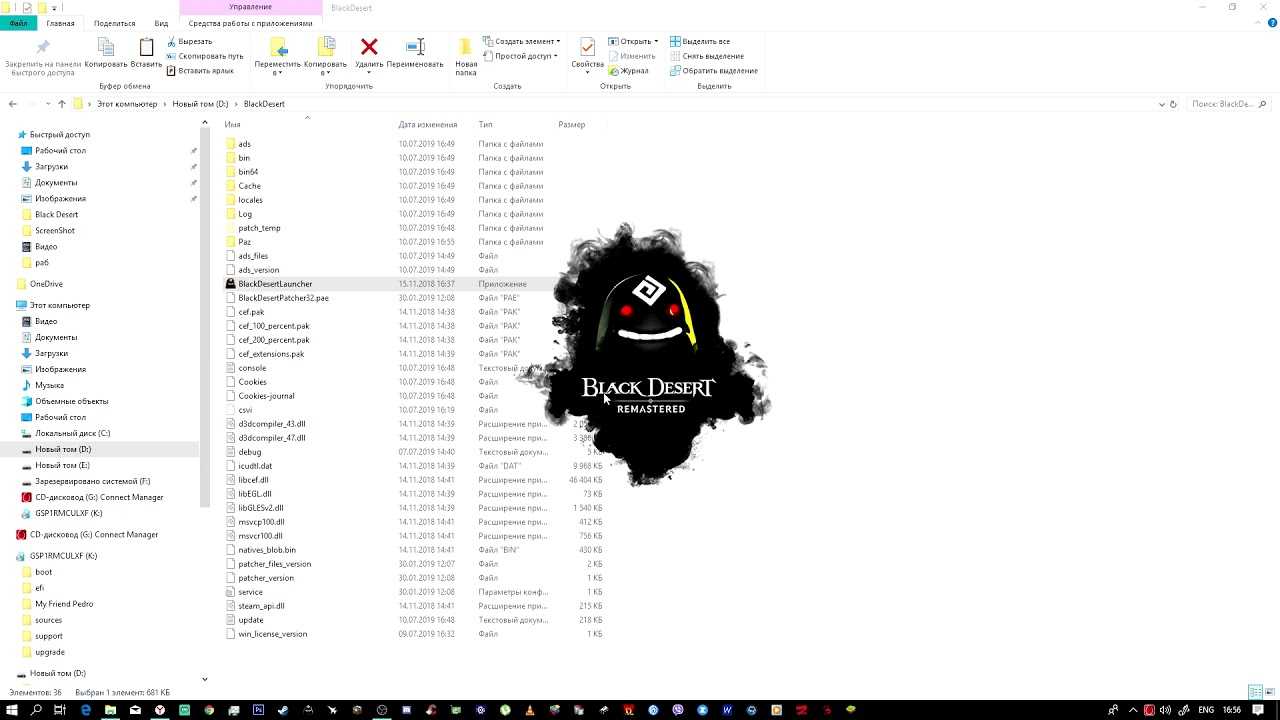Sort by Дата изменения column header
The image size is (1280, 720).
(428, 125)
